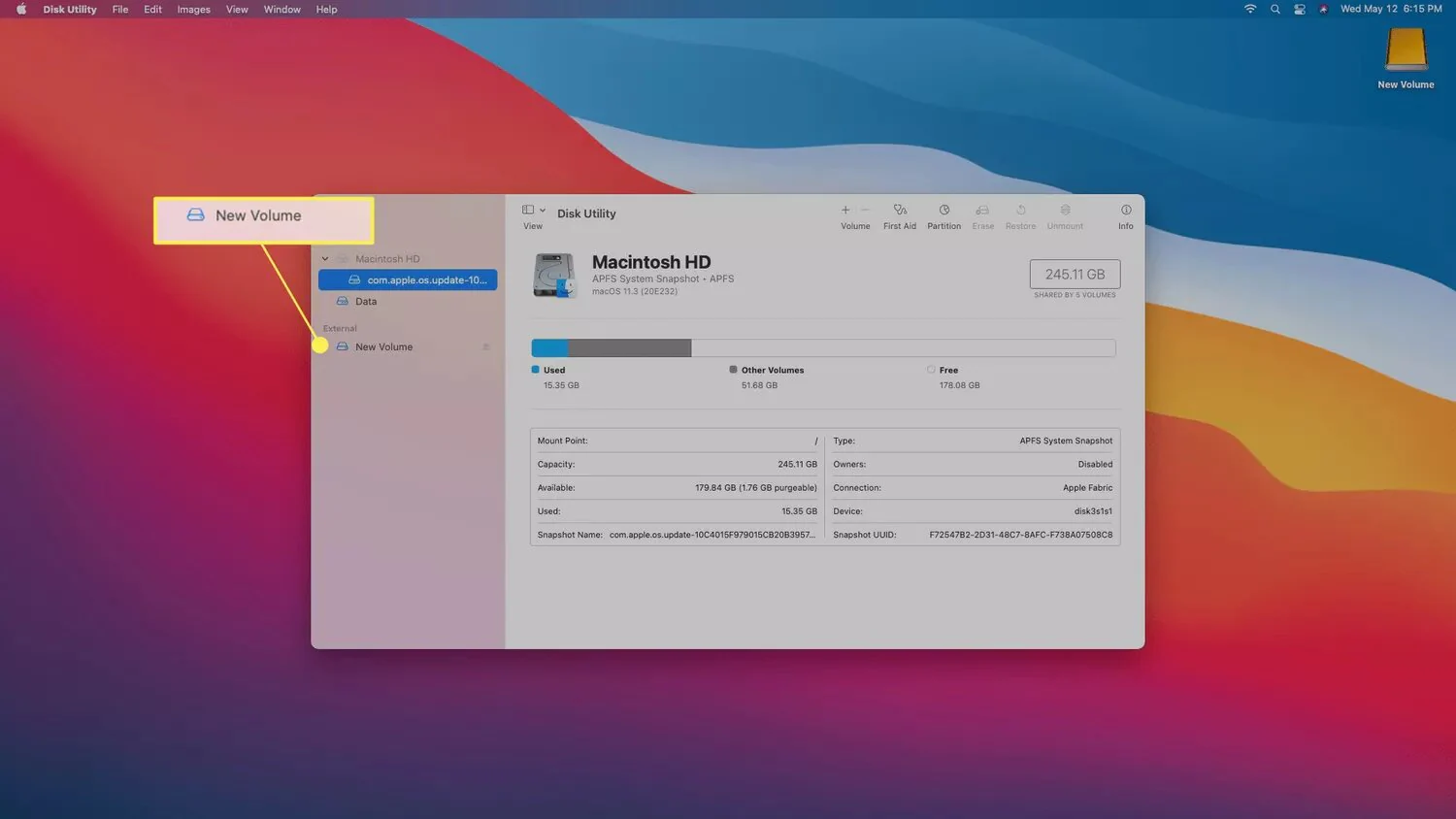Select the Data volume in sidebar
Image resolution: width=1456 pixels, height=819 pixels.
point(366,302)
